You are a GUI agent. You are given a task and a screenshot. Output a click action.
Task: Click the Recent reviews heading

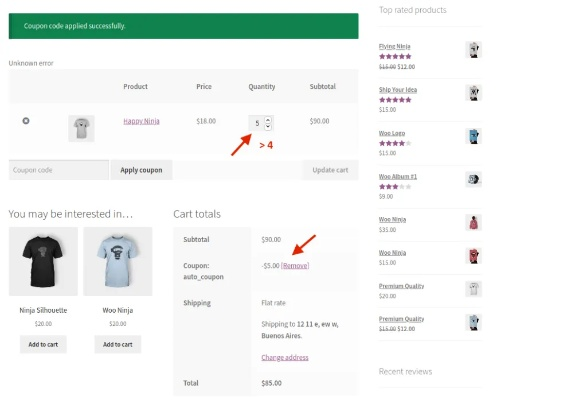click(405, 372)
